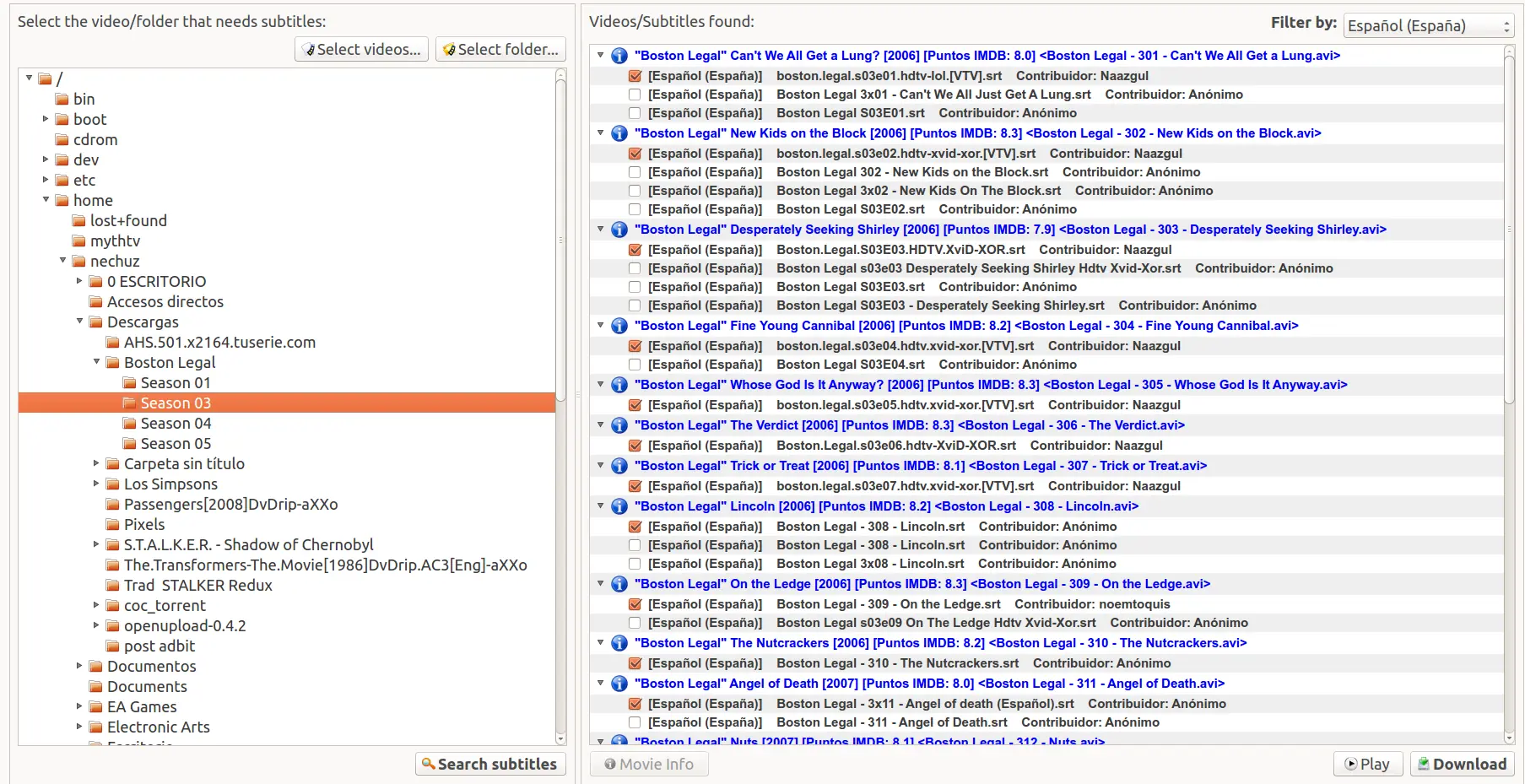Click info icon for The Verdict episode
The image size is (1525, 784).
(619, 425)
